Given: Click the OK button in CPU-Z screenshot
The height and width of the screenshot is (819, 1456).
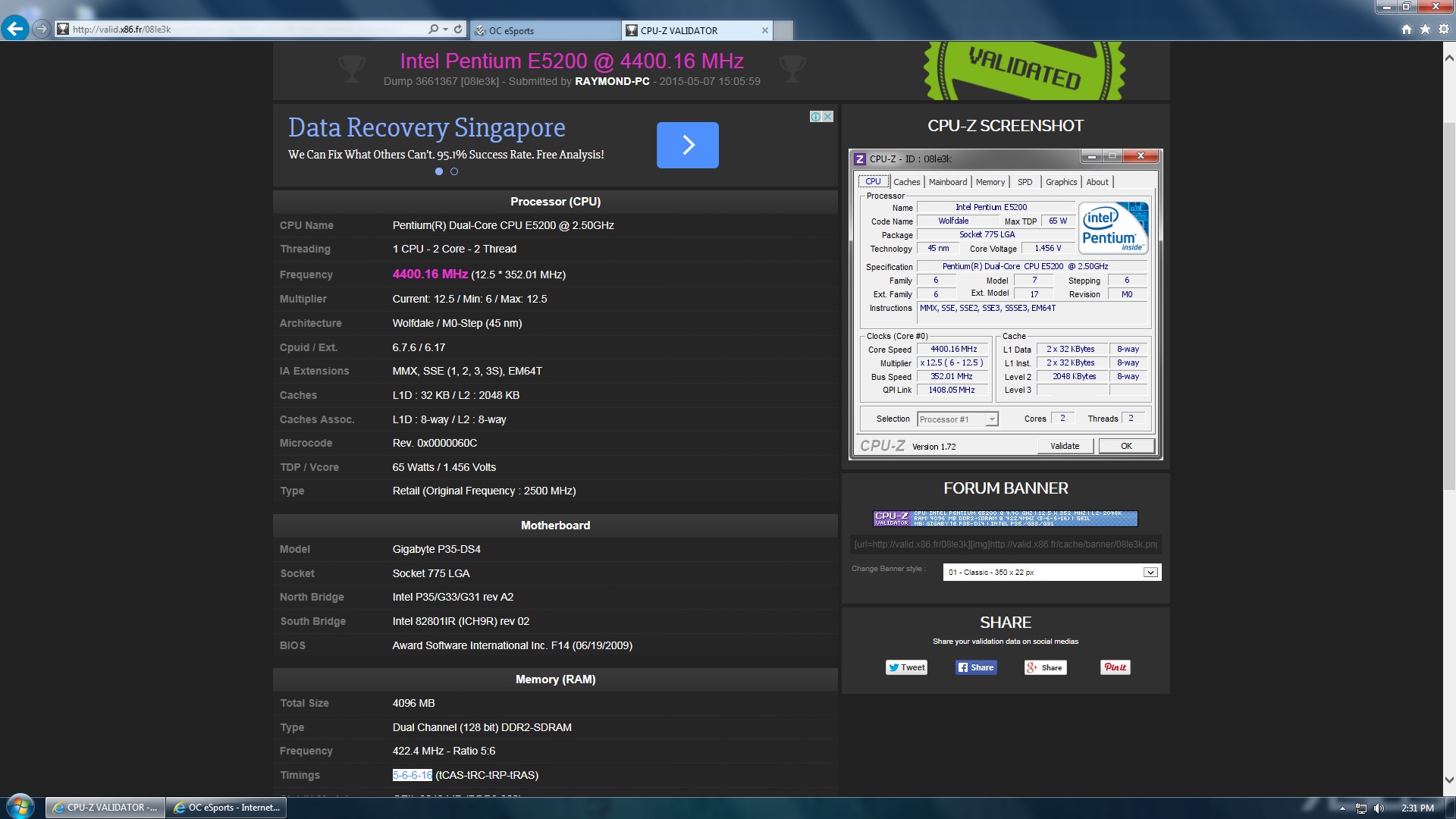Looking at the screenshot, I should [x=1126, y=446].
